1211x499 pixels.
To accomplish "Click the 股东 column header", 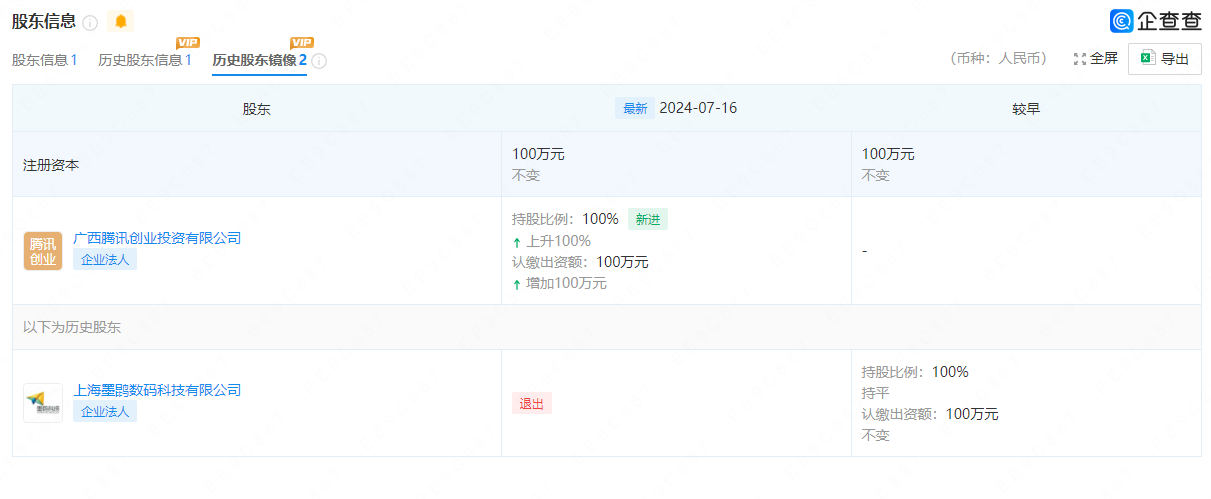I will [257, 109].
